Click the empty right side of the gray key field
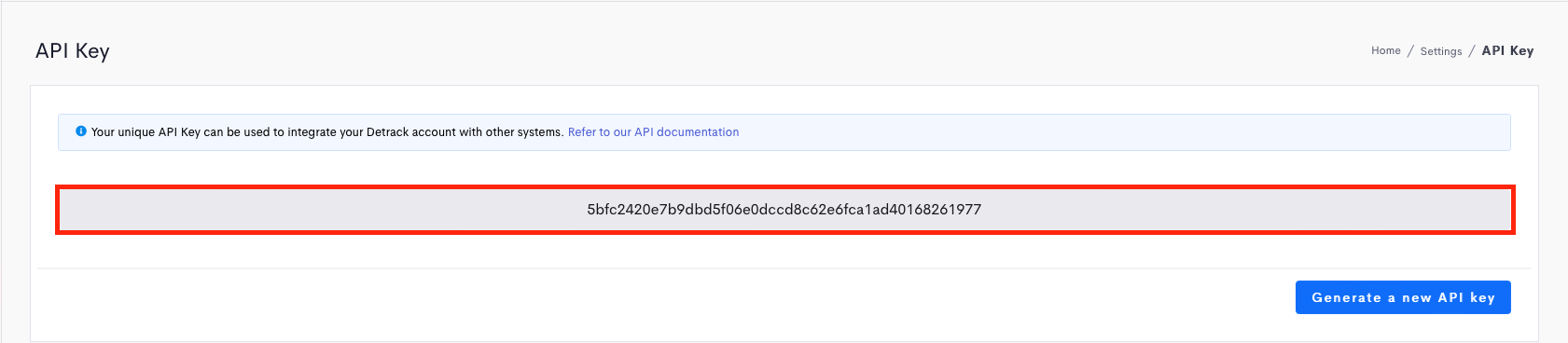Screen dimensions: 1568x343 [x=1250, y=209]
